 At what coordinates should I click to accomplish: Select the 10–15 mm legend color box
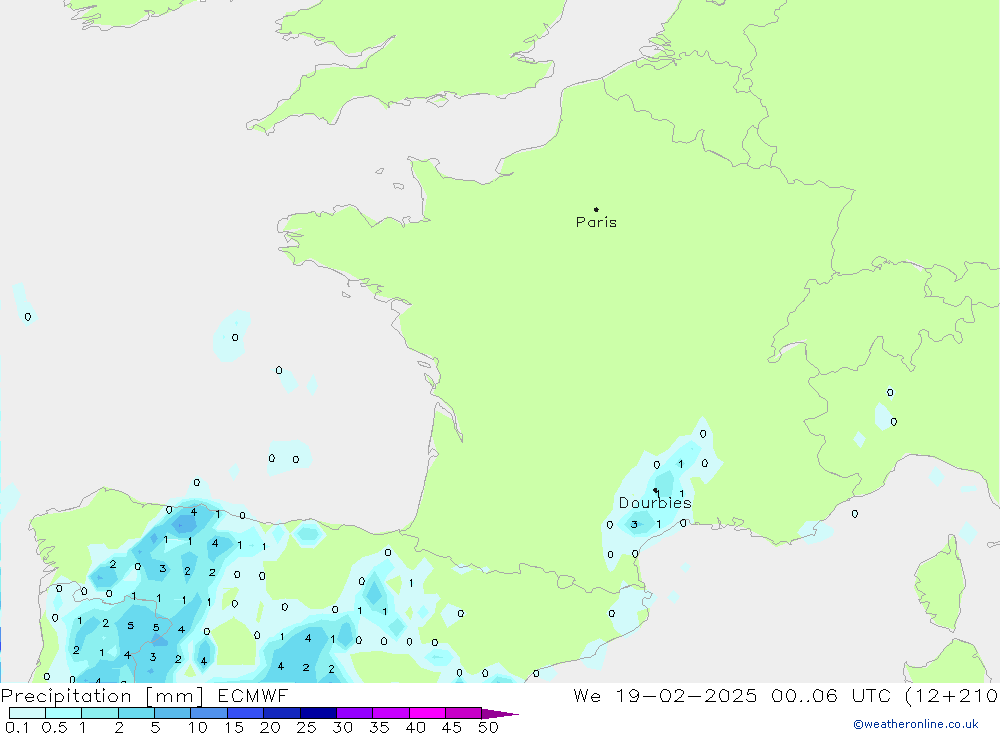(x=209, y=713)
